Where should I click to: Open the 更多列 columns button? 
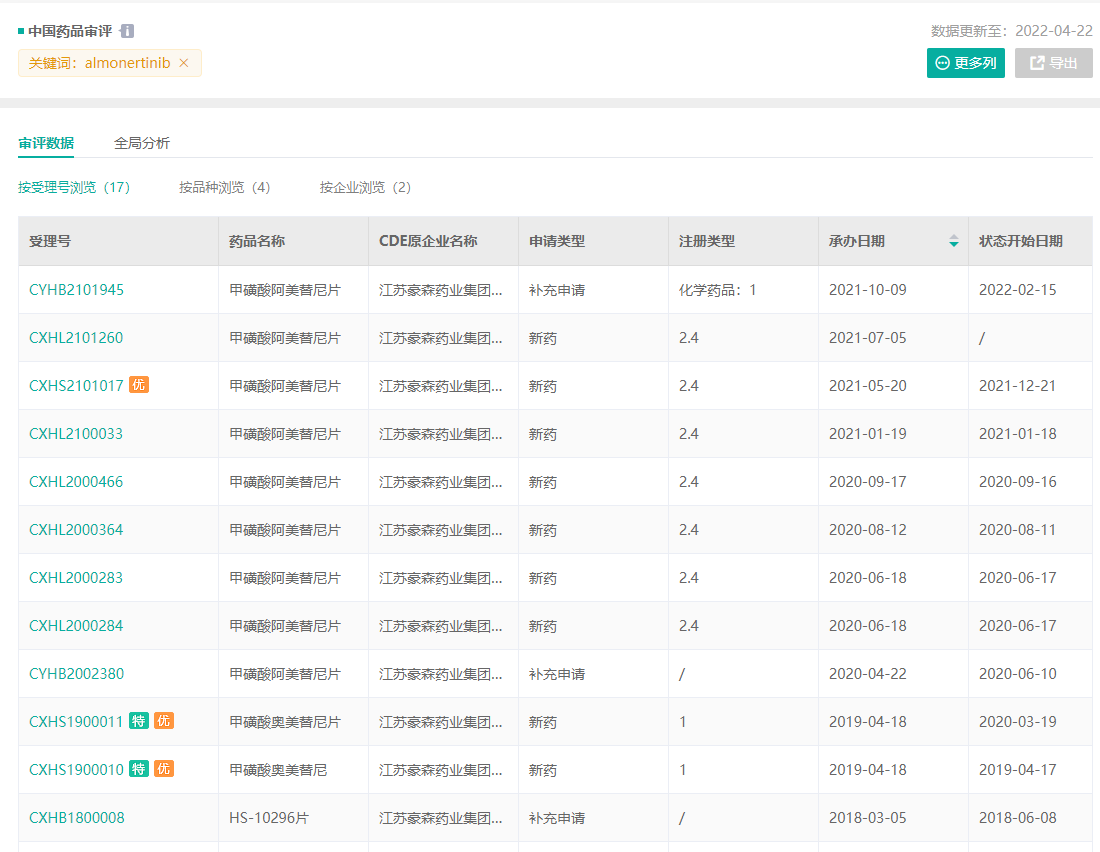click(x=965, y=63)
